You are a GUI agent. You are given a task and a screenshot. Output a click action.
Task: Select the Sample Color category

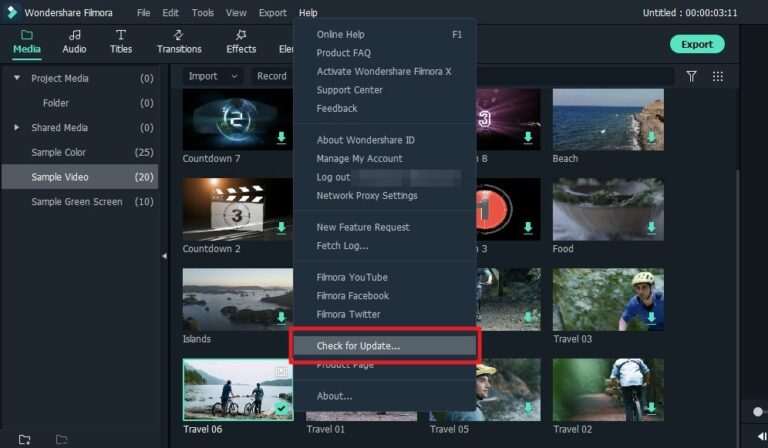[58, 153]
